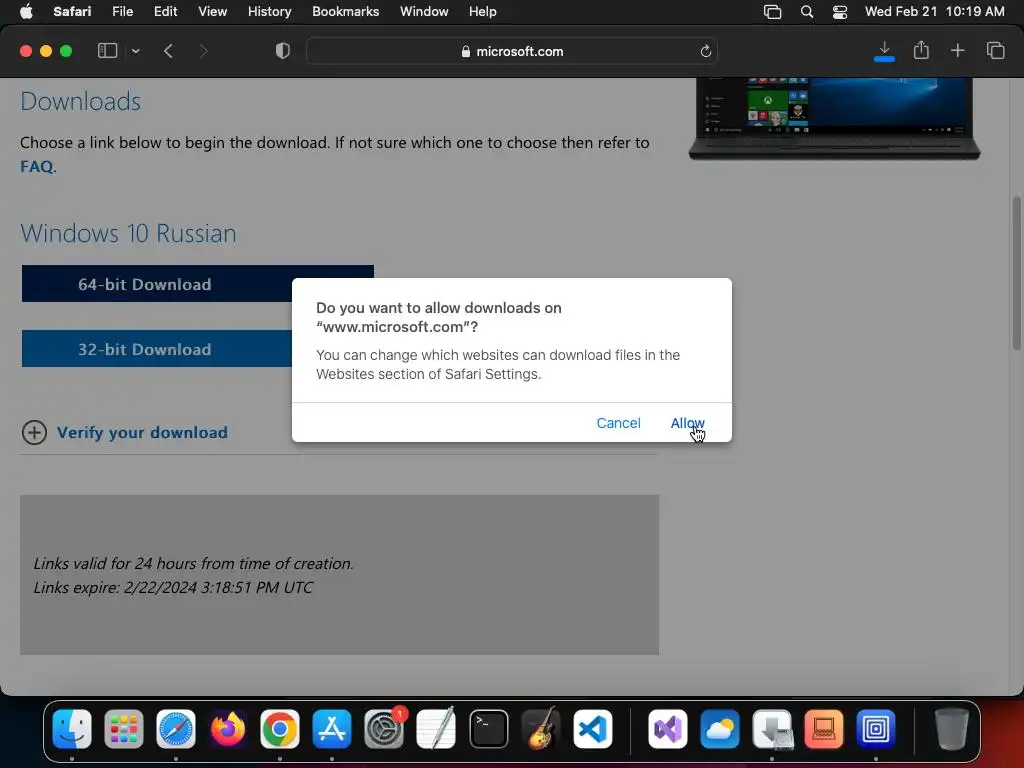Open the Window menu
This screenshot has width=1024, height=768.
tap(424, 11)
